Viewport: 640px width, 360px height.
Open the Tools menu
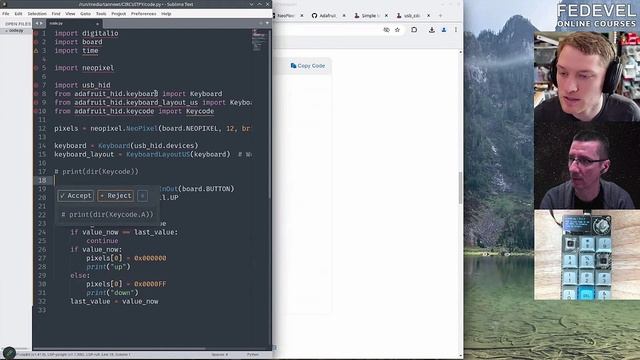(101, 13)
